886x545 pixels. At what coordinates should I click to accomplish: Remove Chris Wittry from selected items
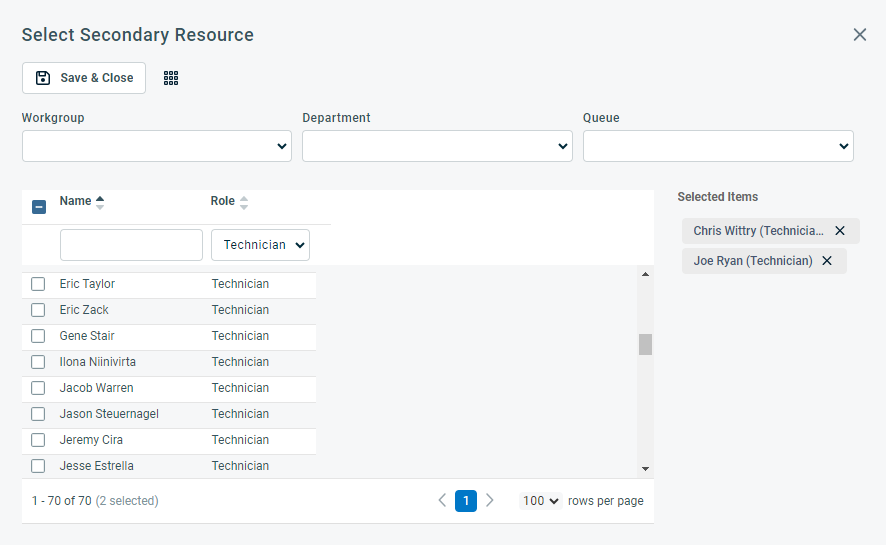coord(840,231)
